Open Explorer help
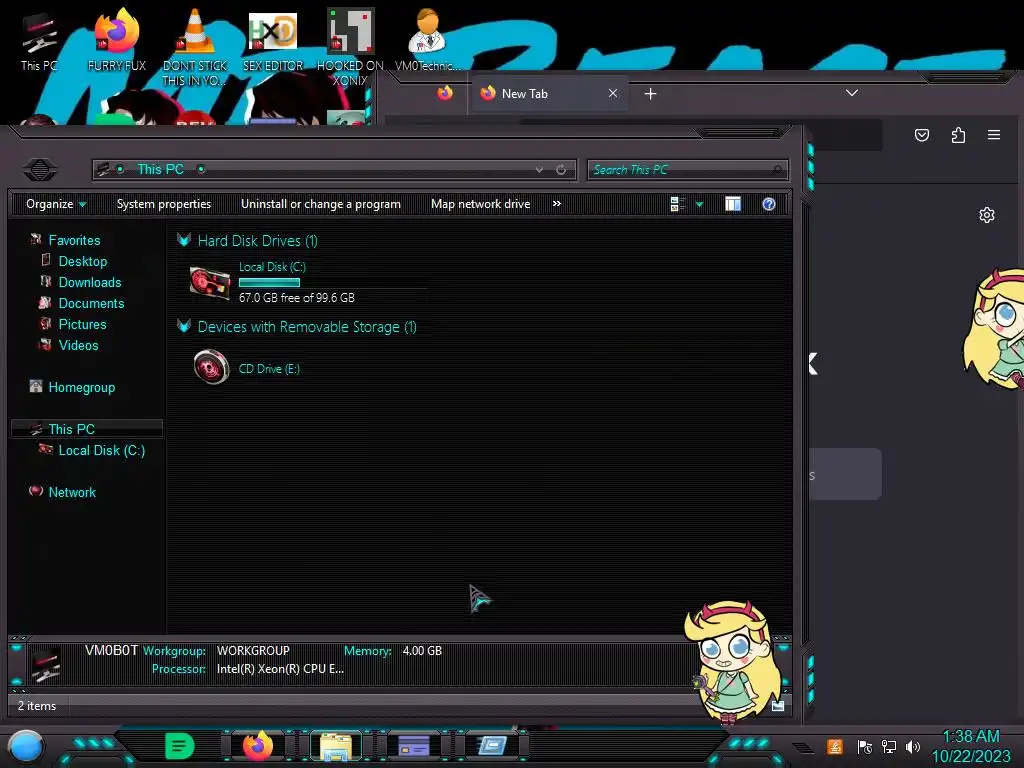 tap(769, 204)
